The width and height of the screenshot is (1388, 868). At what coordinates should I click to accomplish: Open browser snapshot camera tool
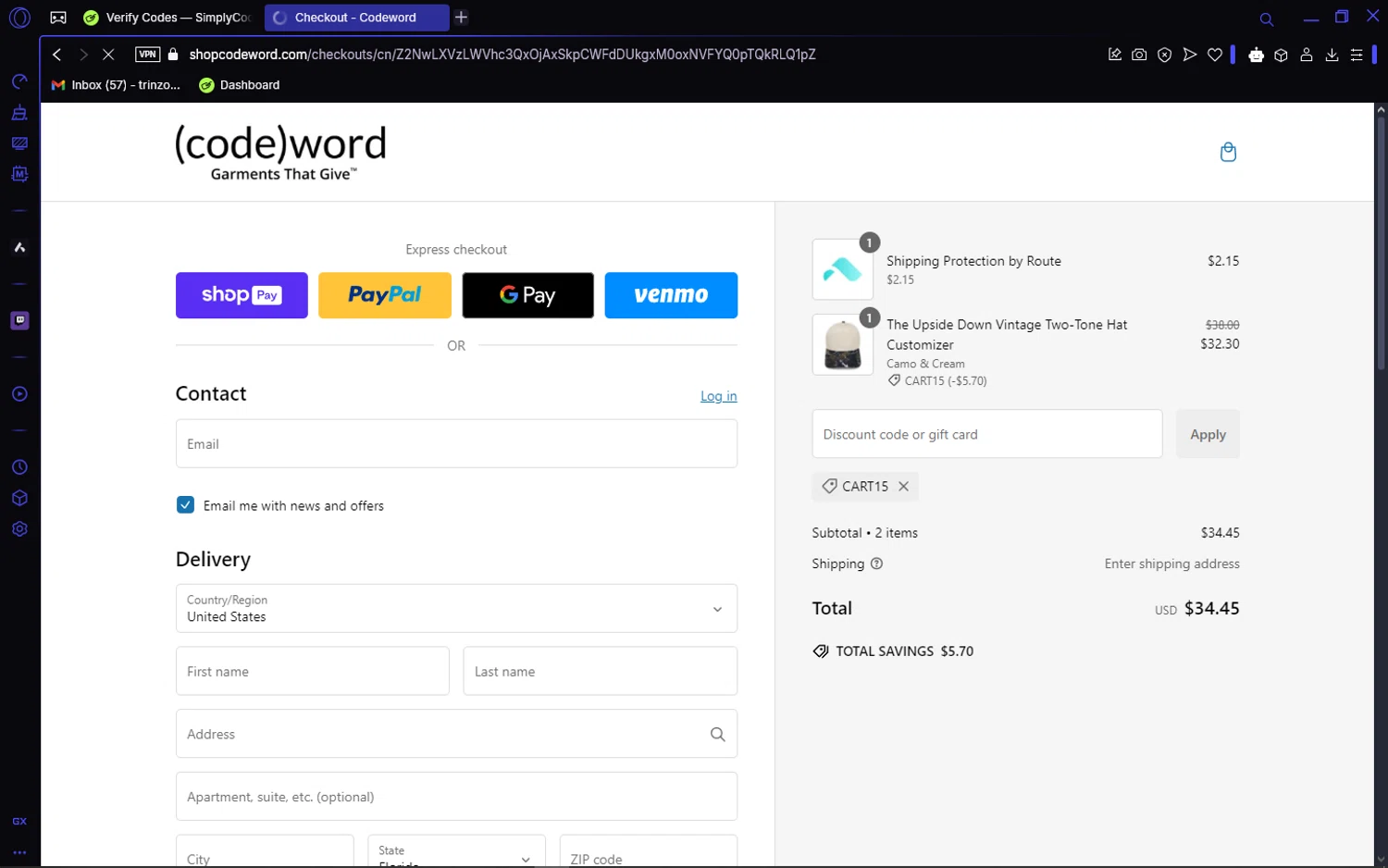1139,55
